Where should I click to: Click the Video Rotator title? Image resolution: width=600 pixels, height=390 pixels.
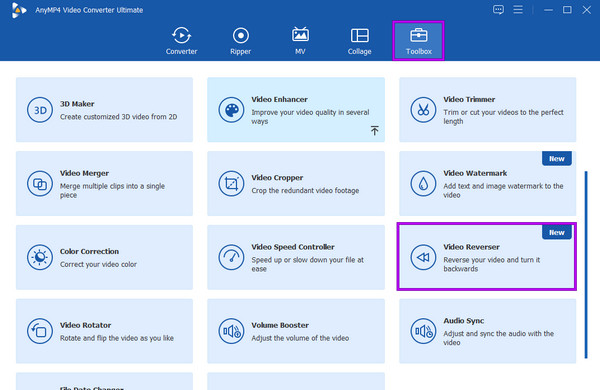(x=85, y=325)
